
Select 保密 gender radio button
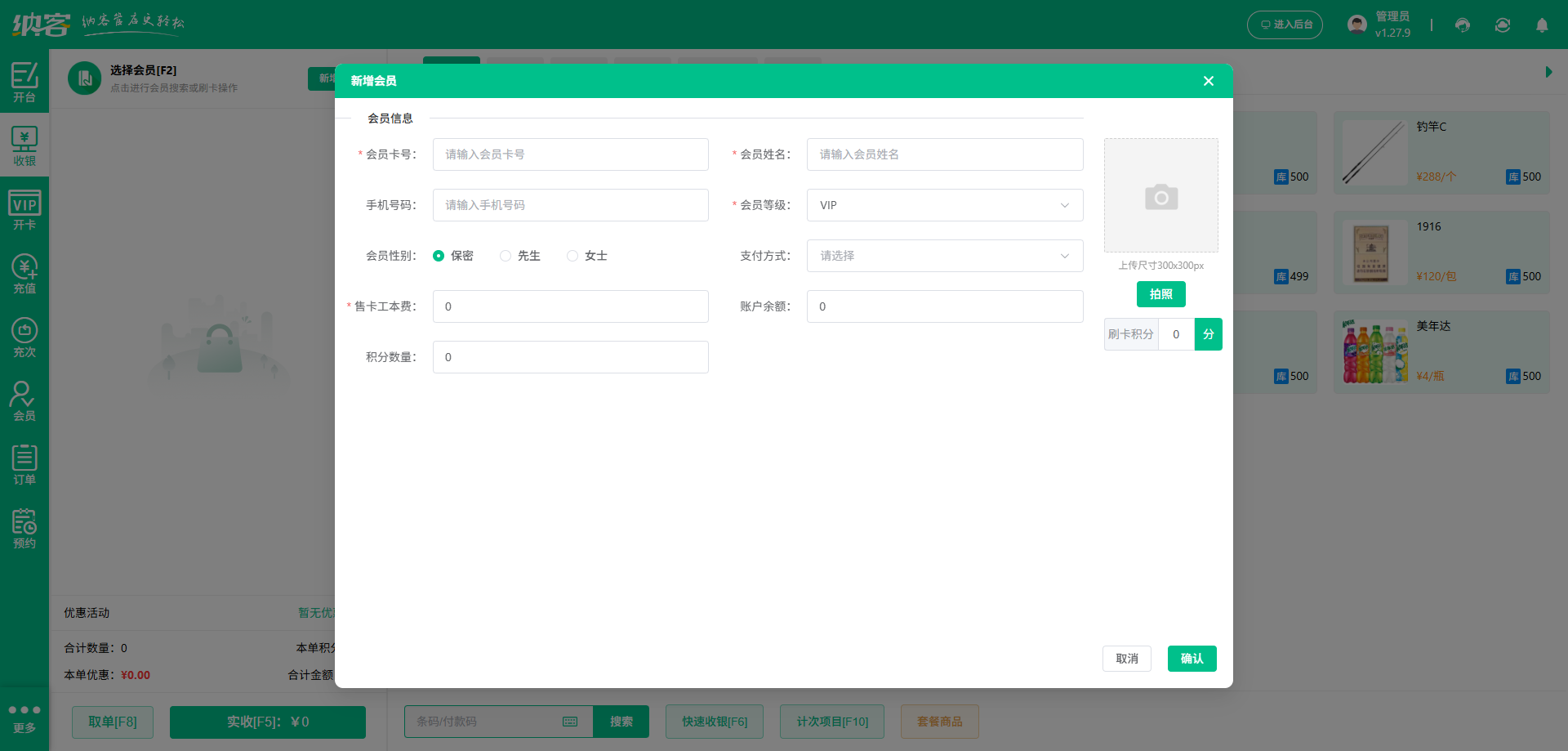[439, 256]
